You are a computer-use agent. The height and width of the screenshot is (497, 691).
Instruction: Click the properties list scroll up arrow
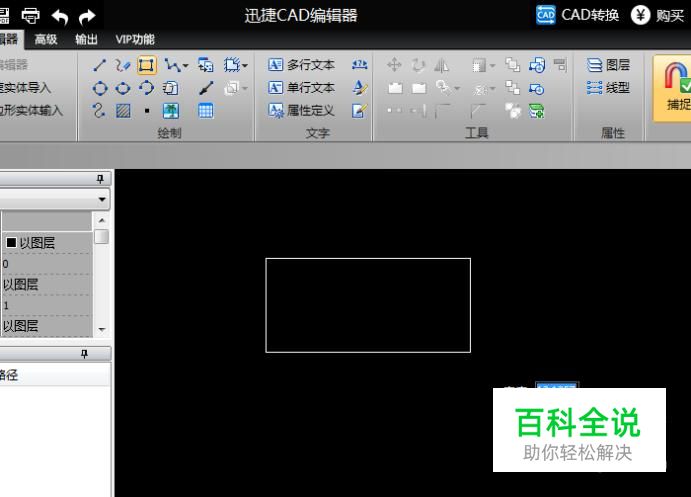point(102,220)
